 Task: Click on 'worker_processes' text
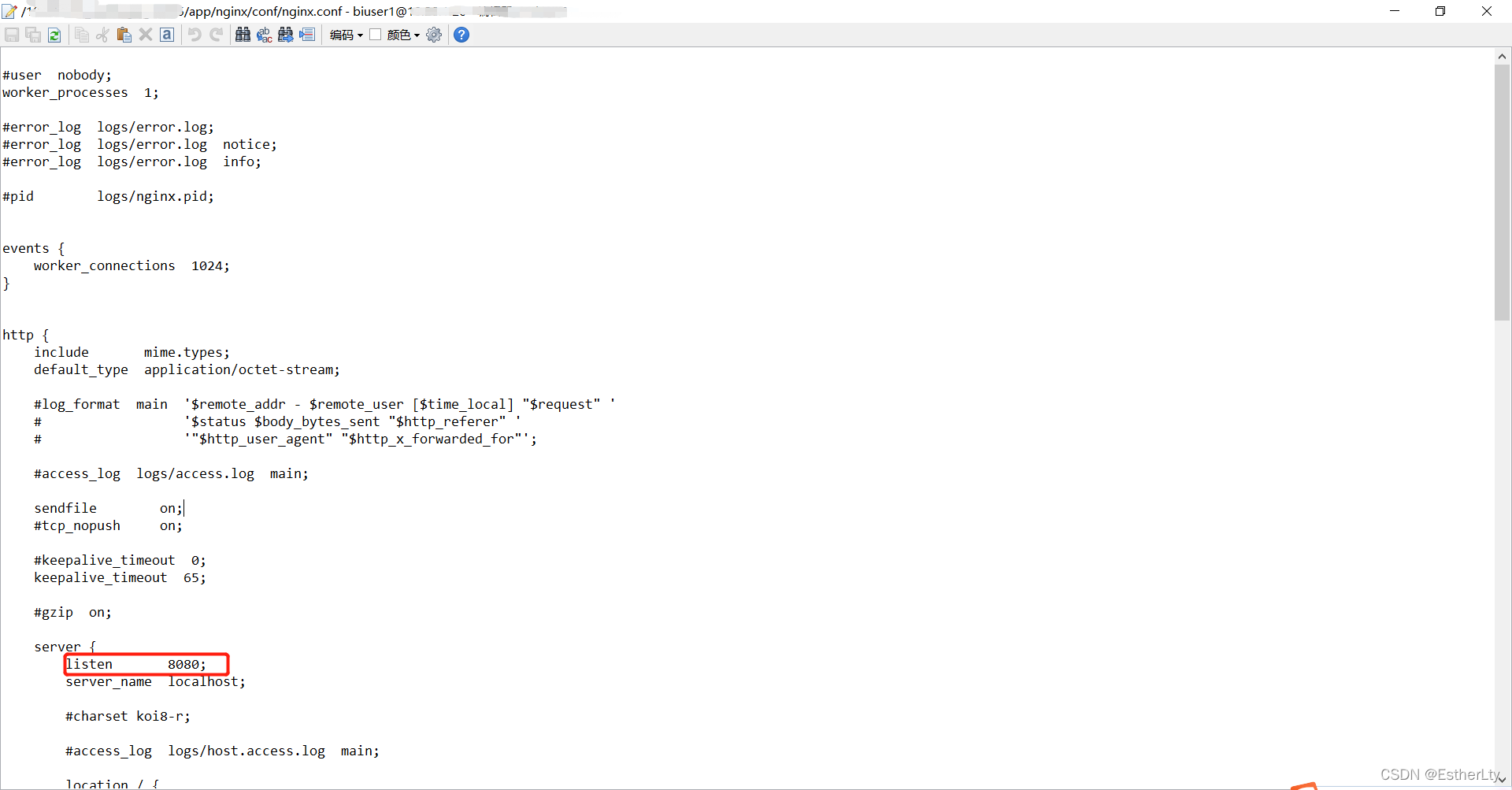click(x=65, y=93)
